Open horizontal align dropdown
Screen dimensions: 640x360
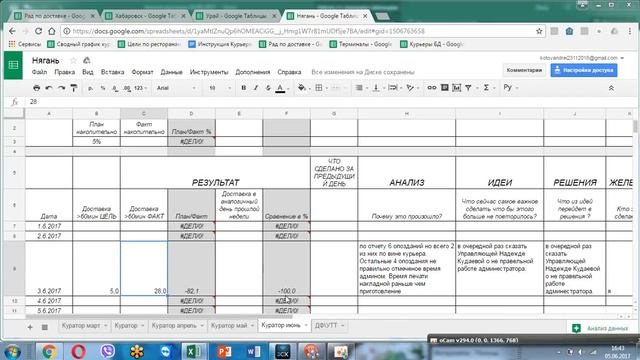361,88
